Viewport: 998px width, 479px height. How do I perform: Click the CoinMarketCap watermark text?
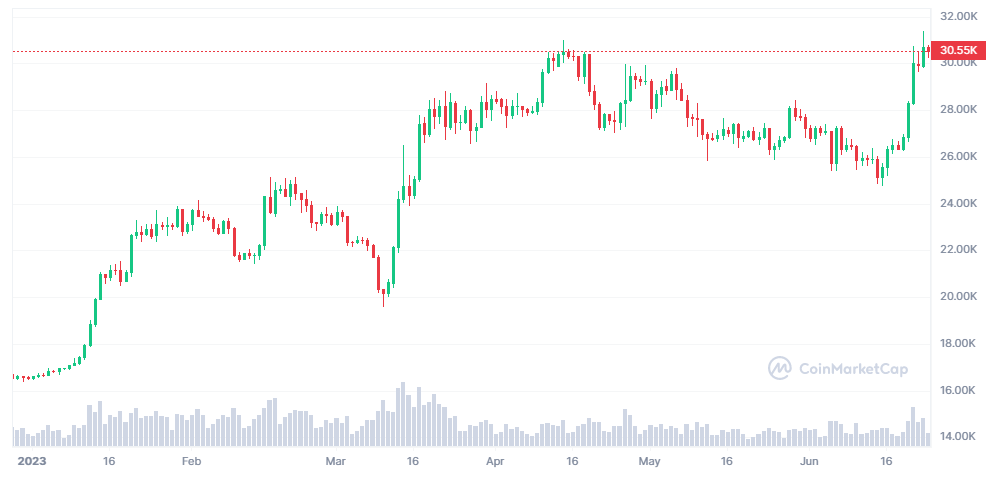coord(853,369)
